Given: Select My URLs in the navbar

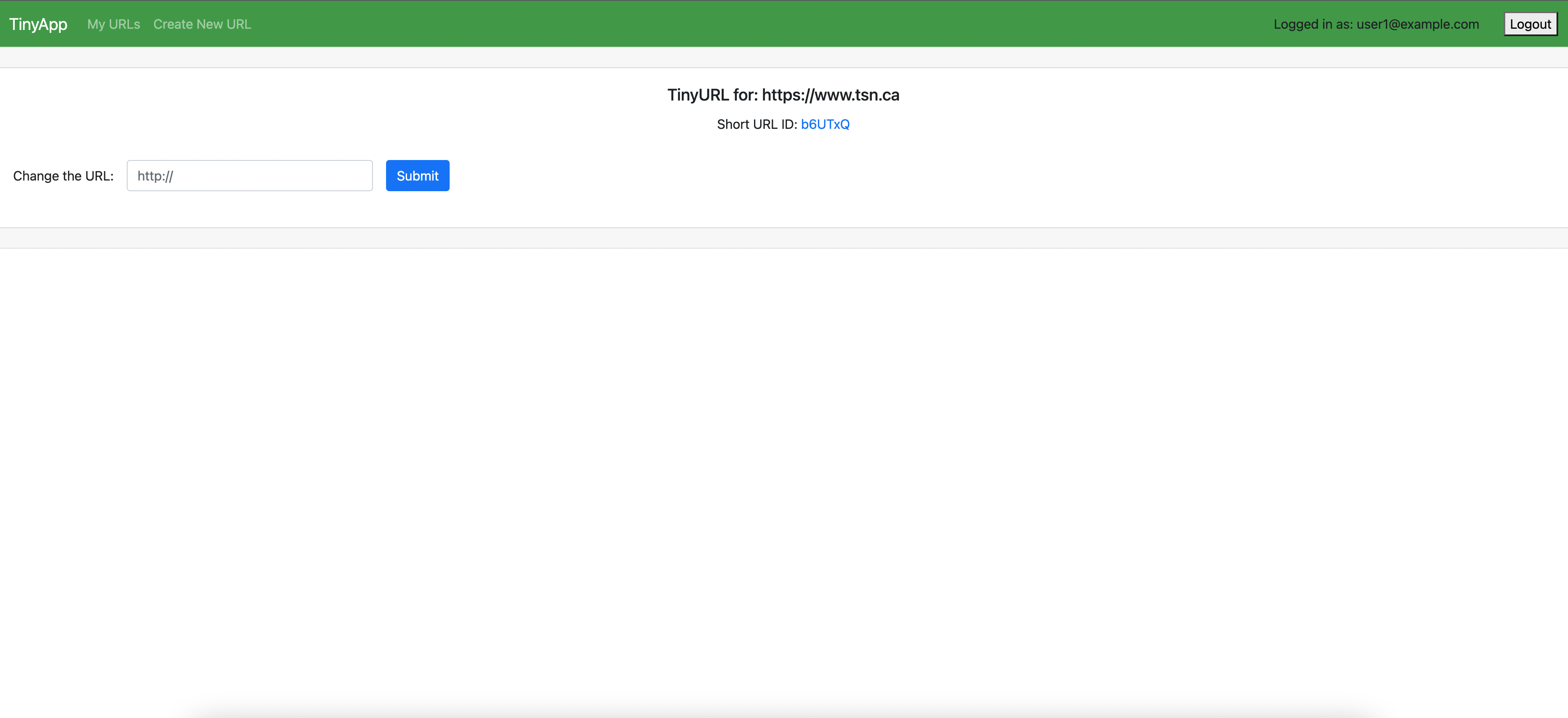Looking at the screenshot, I should pos(113,24).
